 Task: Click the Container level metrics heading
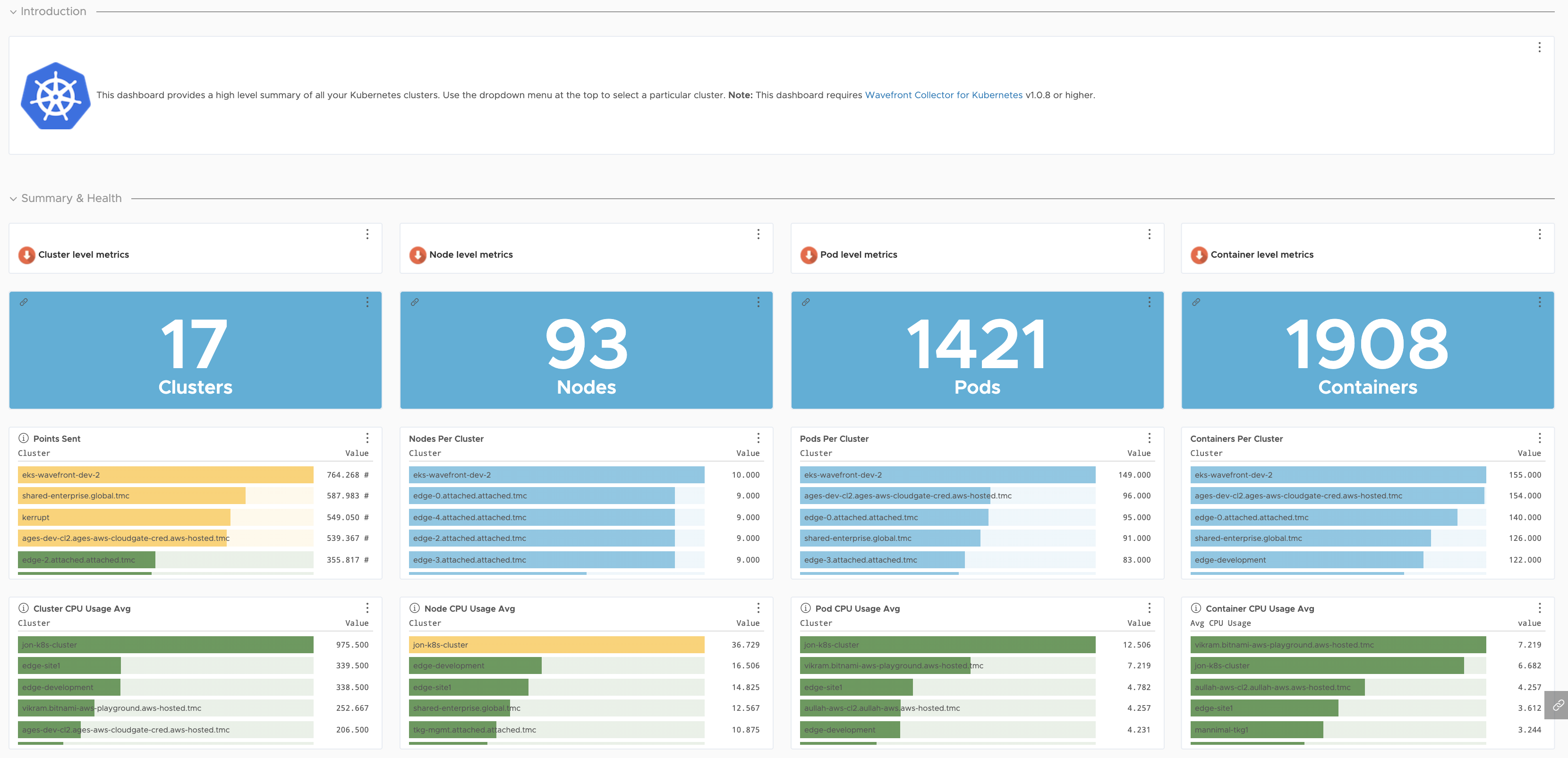pos(1262,255)
